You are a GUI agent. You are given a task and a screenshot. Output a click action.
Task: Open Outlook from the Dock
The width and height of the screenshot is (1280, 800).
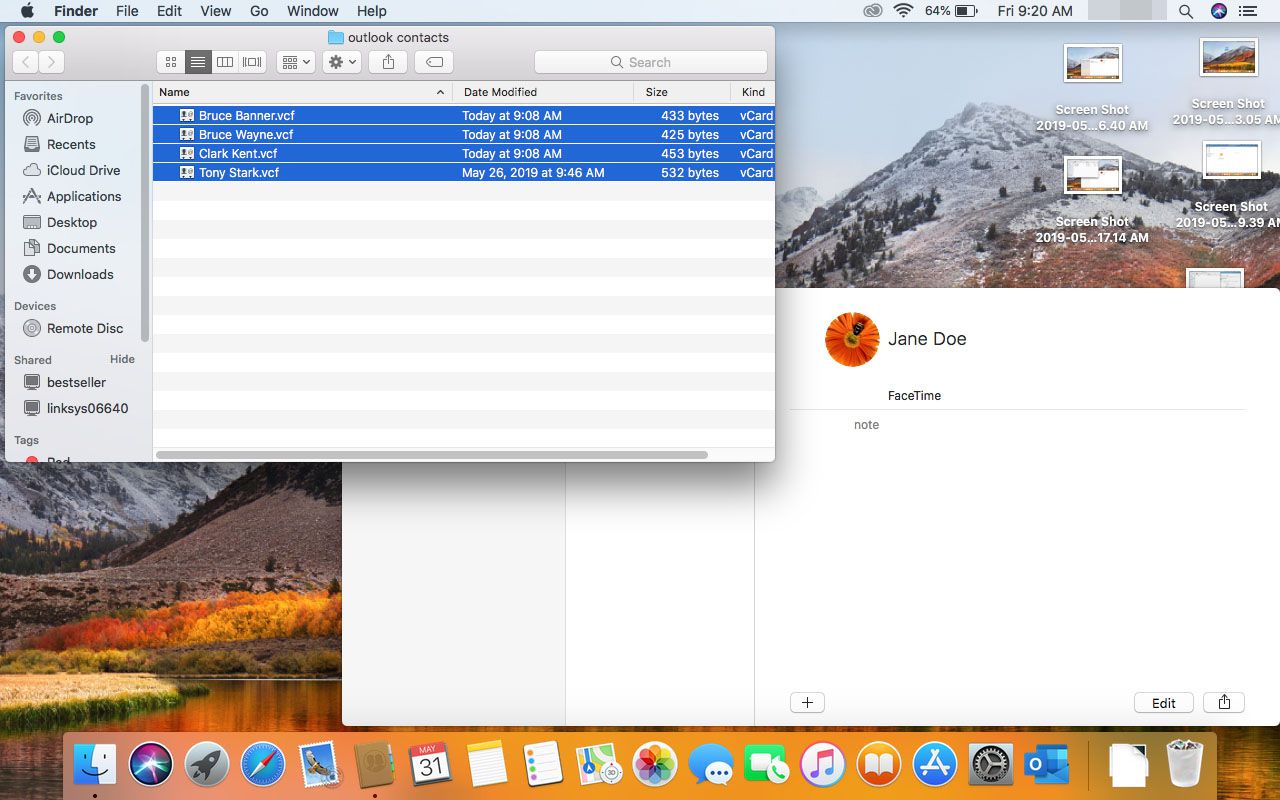(1047, 765)
